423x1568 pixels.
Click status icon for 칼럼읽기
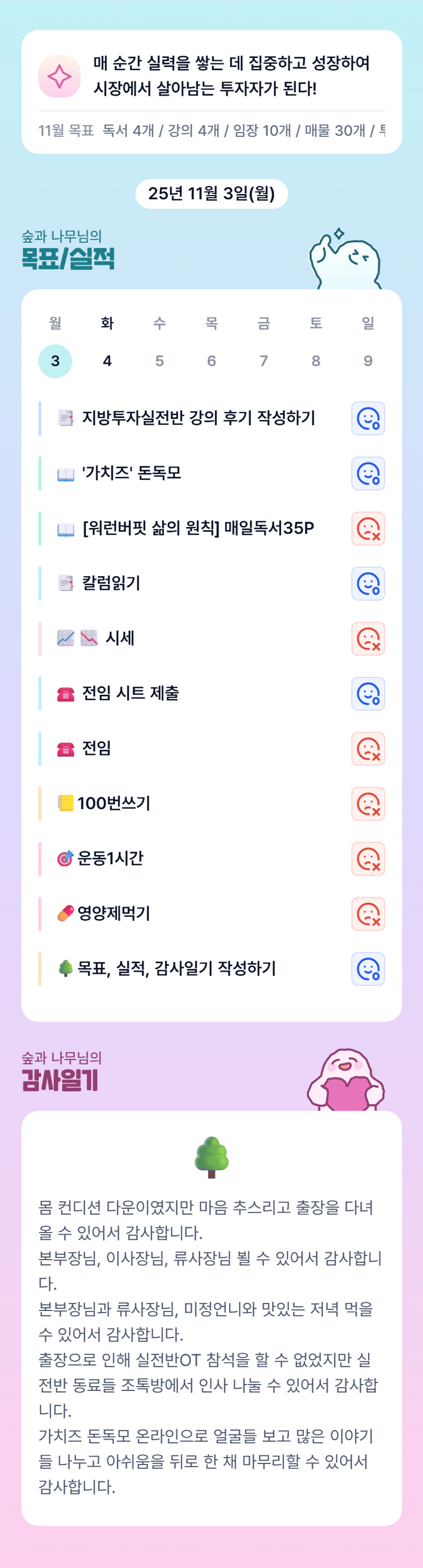(x=368, y=584)
